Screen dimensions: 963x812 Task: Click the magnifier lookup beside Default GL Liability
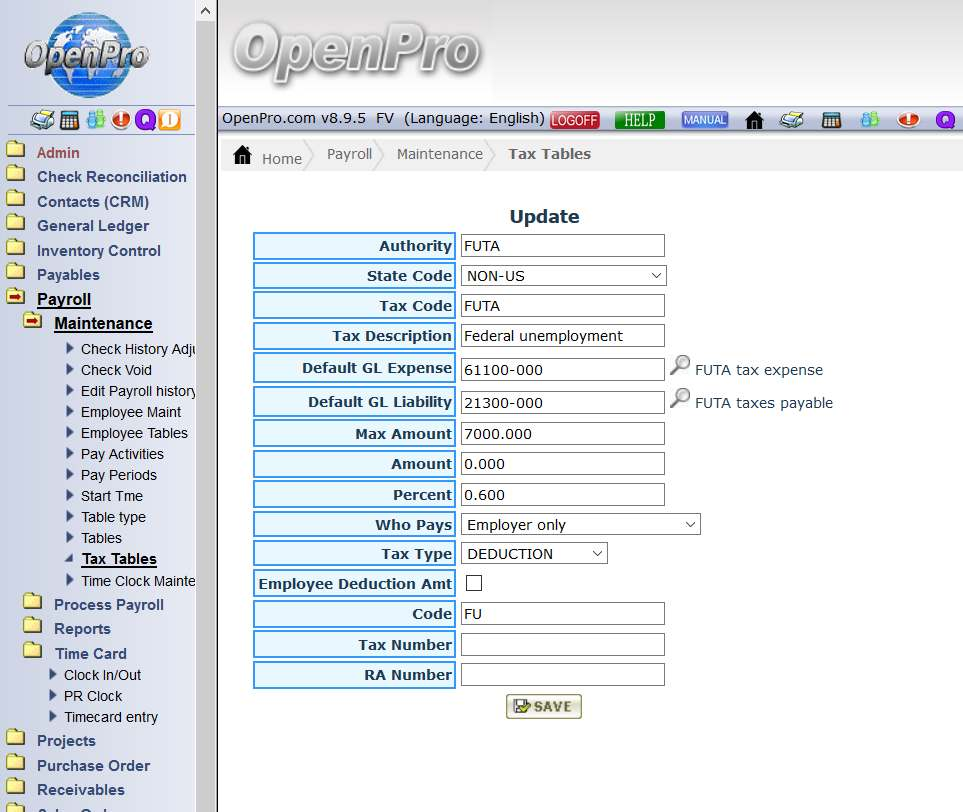coord(680,399)
